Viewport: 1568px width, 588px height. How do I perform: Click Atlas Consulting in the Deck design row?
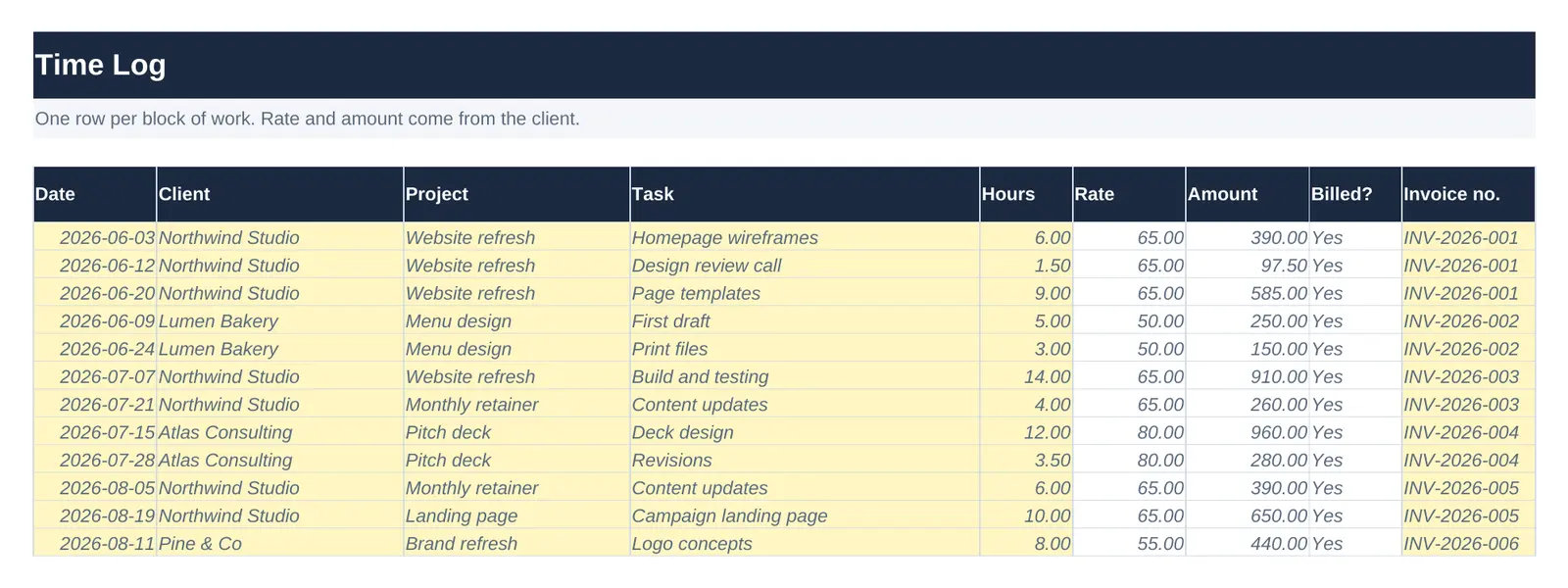[x=280, y=432]
